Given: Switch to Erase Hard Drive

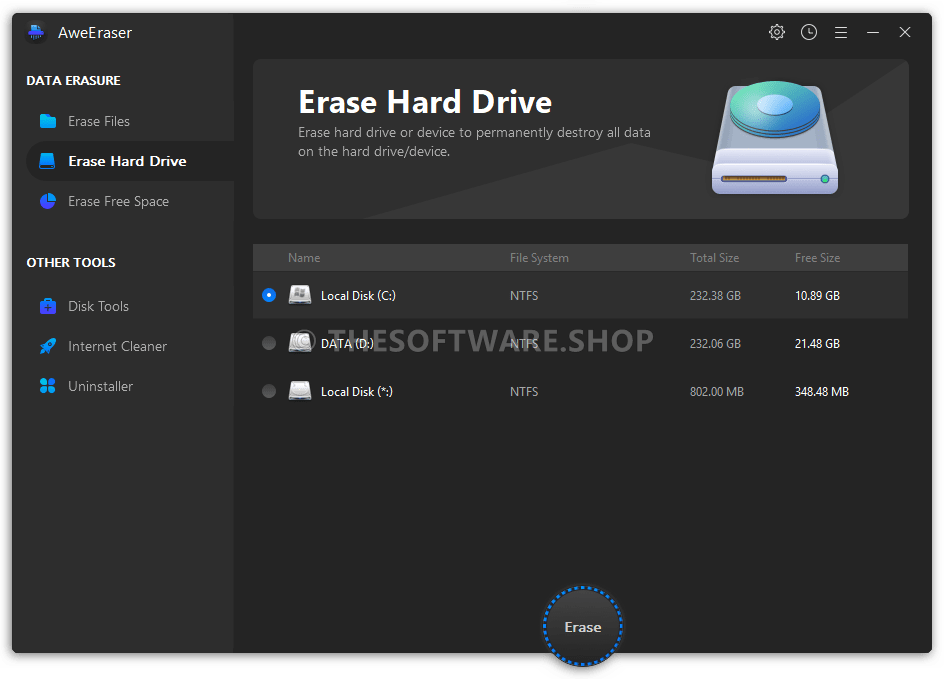Looking at the screenshot, I should click(x=130, y=161).
